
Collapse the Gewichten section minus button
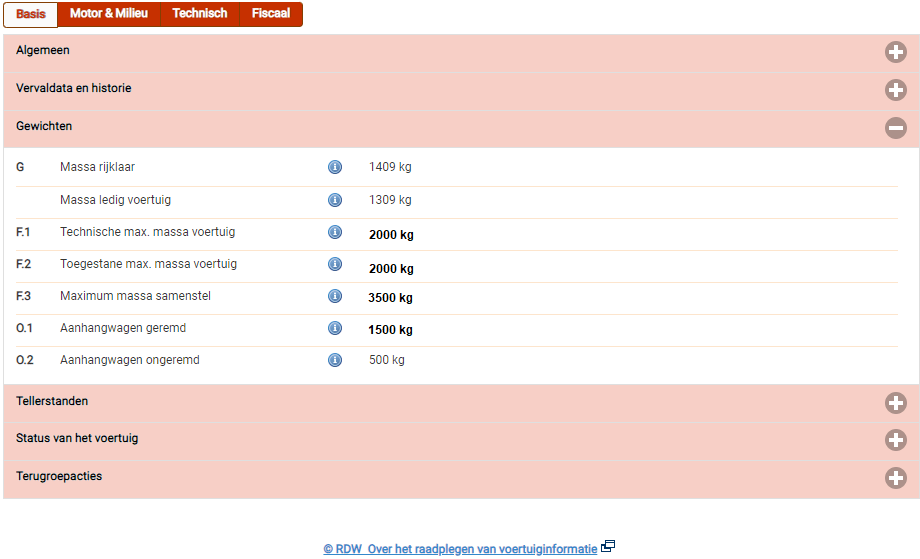click(x=895, y=128)
